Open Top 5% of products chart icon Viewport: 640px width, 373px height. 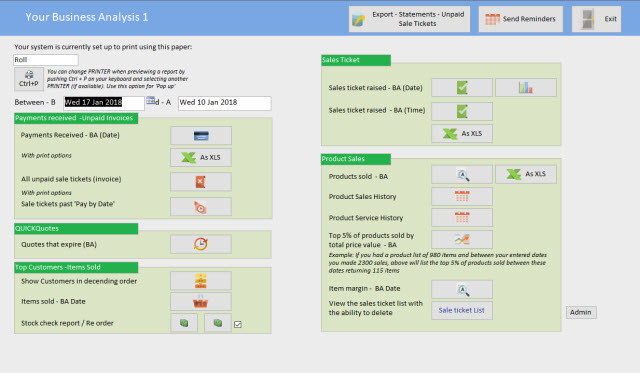[x=462, y=240]
